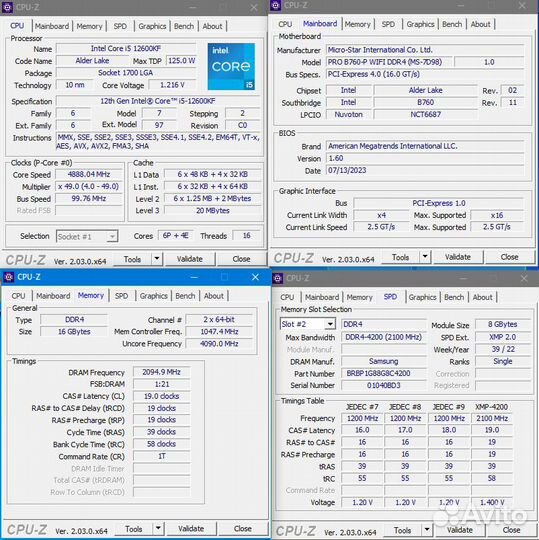Click Validate button in the Memory window
The width and height of the screenshot is (539, 540).
click(x=191, y=529)
